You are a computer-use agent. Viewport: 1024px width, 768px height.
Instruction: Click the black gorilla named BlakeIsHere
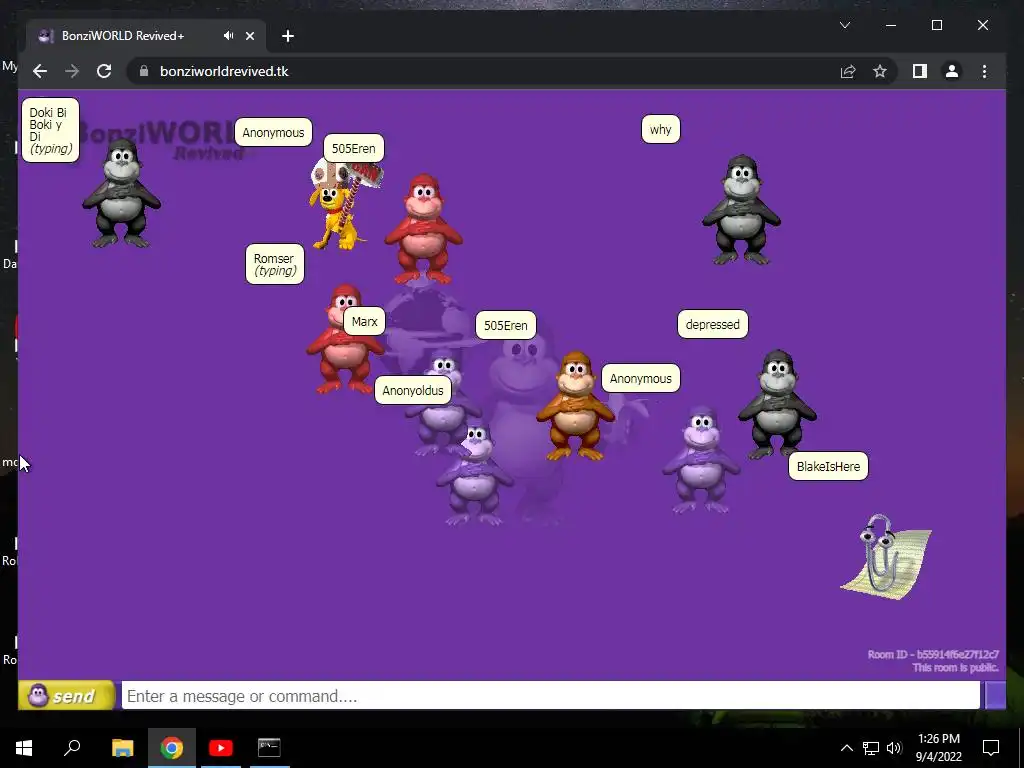click(x=776, y=404)
